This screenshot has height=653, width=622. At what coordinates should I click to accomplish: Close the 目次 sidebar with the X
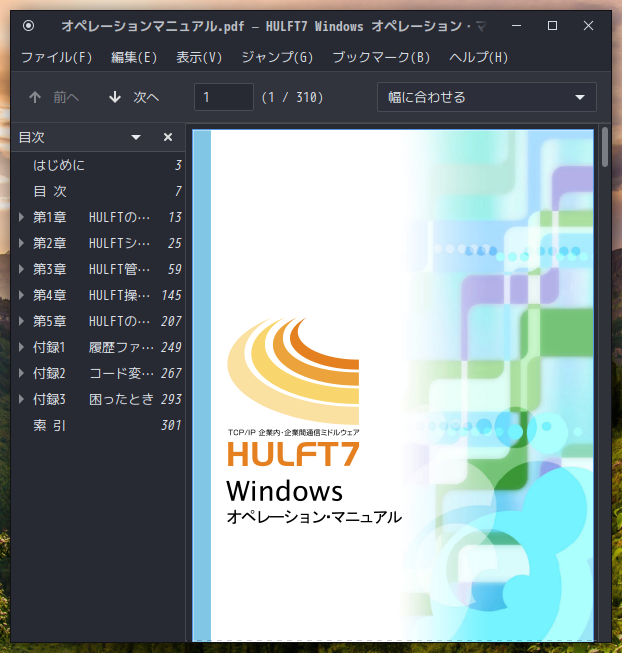(168, 137)
